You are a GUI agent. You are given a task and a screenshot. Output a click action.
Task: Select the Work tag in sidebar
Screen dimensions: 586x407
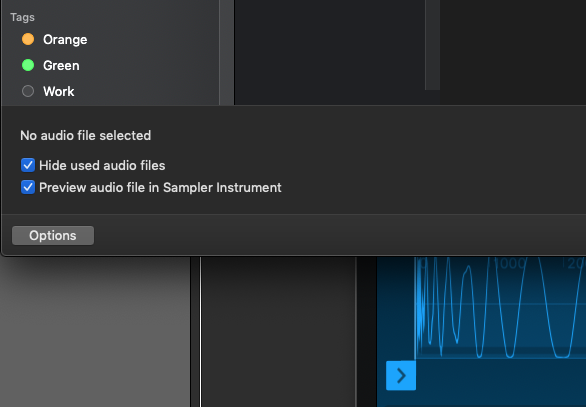pos(59,91)
